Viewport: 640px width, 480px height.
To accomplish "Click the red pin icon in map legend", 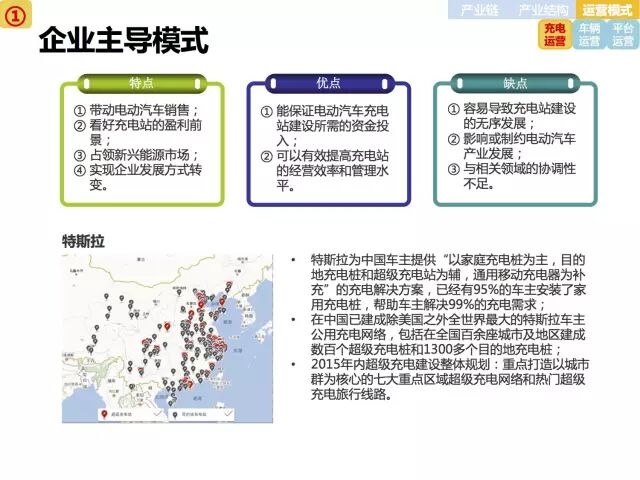I will point(104,414).
